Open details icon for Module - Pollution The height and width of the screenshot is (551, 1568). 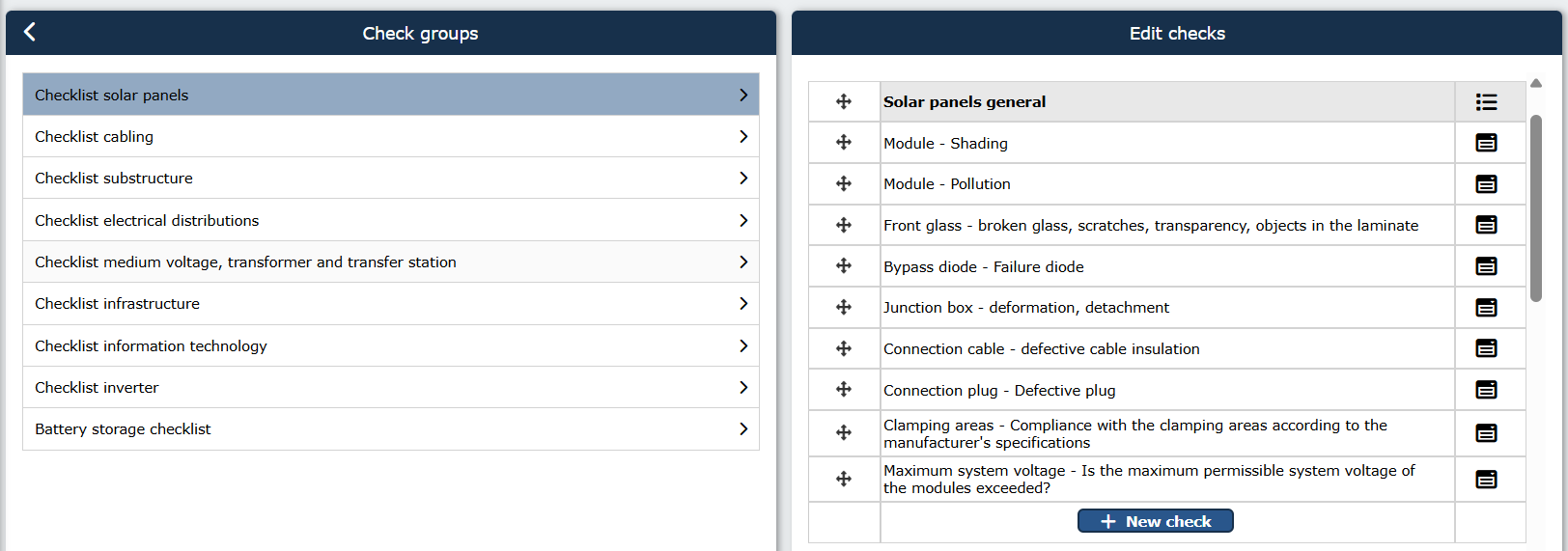point(1487,184)
